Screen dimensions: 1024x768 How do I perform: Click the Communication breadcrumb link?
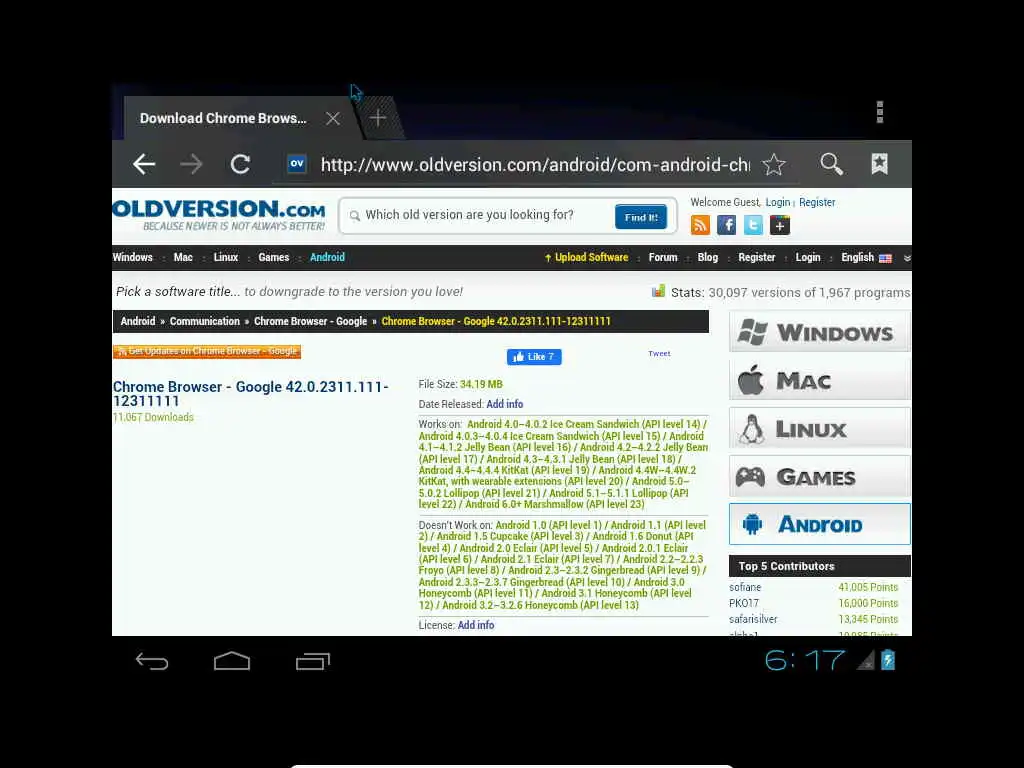tap(204, 321)
